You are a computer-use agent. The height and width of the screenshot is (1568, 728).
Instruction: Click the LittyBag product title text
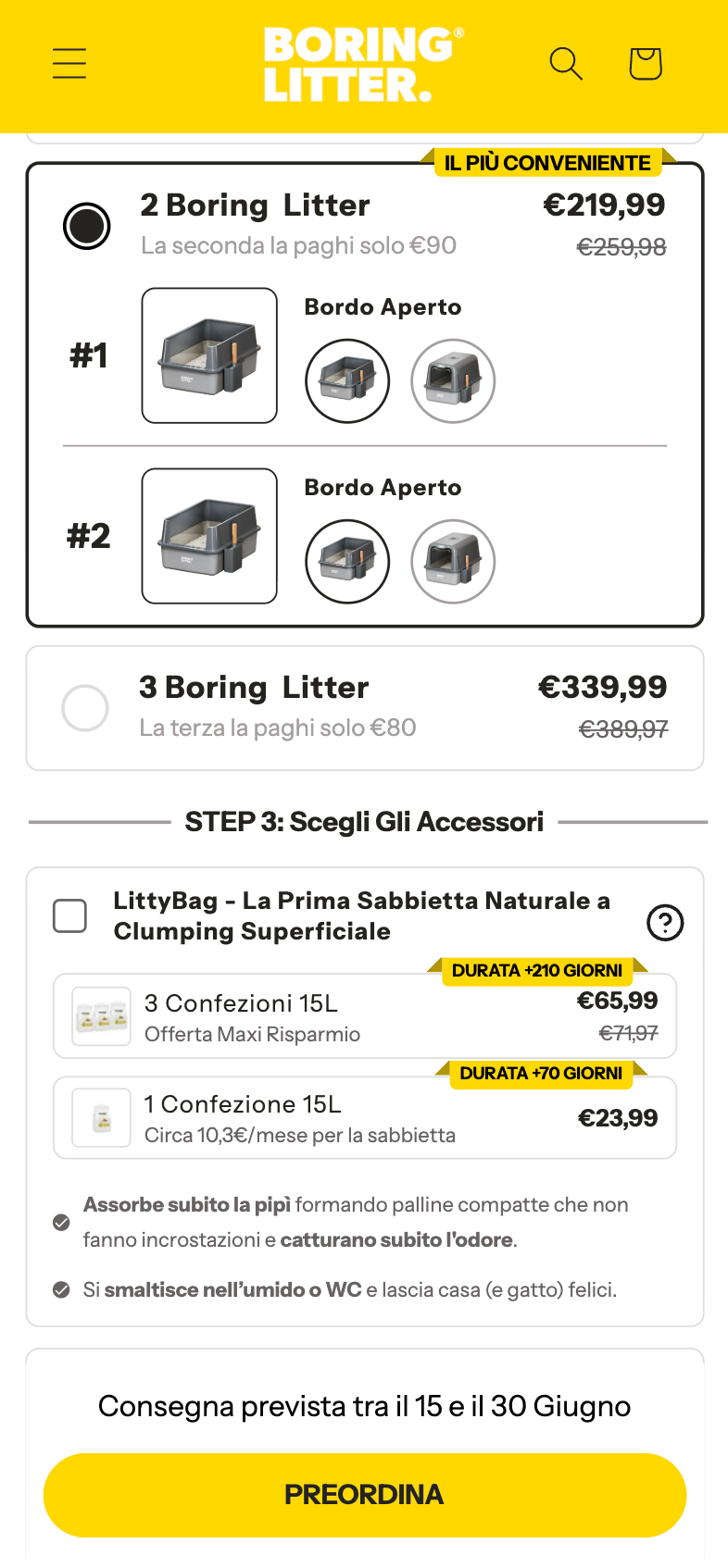click(361, 915)
